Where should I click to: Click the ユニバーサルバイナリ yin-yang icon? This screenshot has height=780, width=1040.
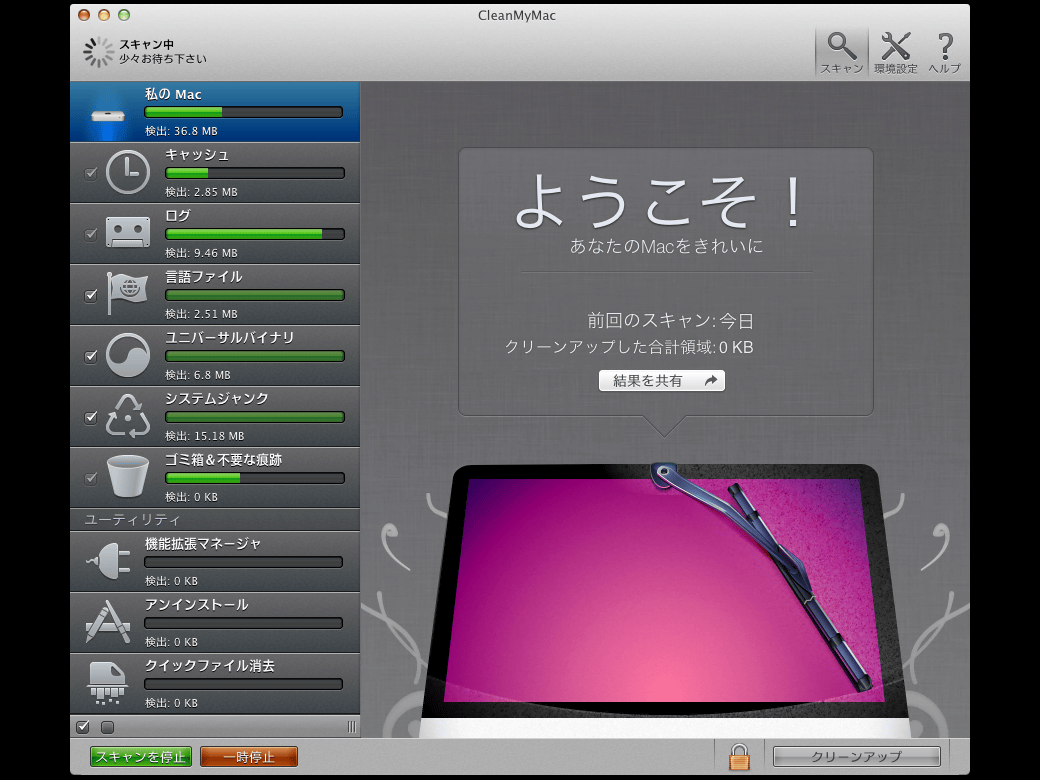point(128,356)
